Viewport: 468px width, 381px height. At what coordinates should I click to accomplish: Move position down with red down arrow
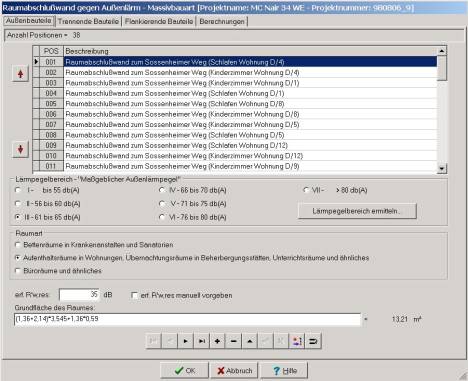click(20, 149)
